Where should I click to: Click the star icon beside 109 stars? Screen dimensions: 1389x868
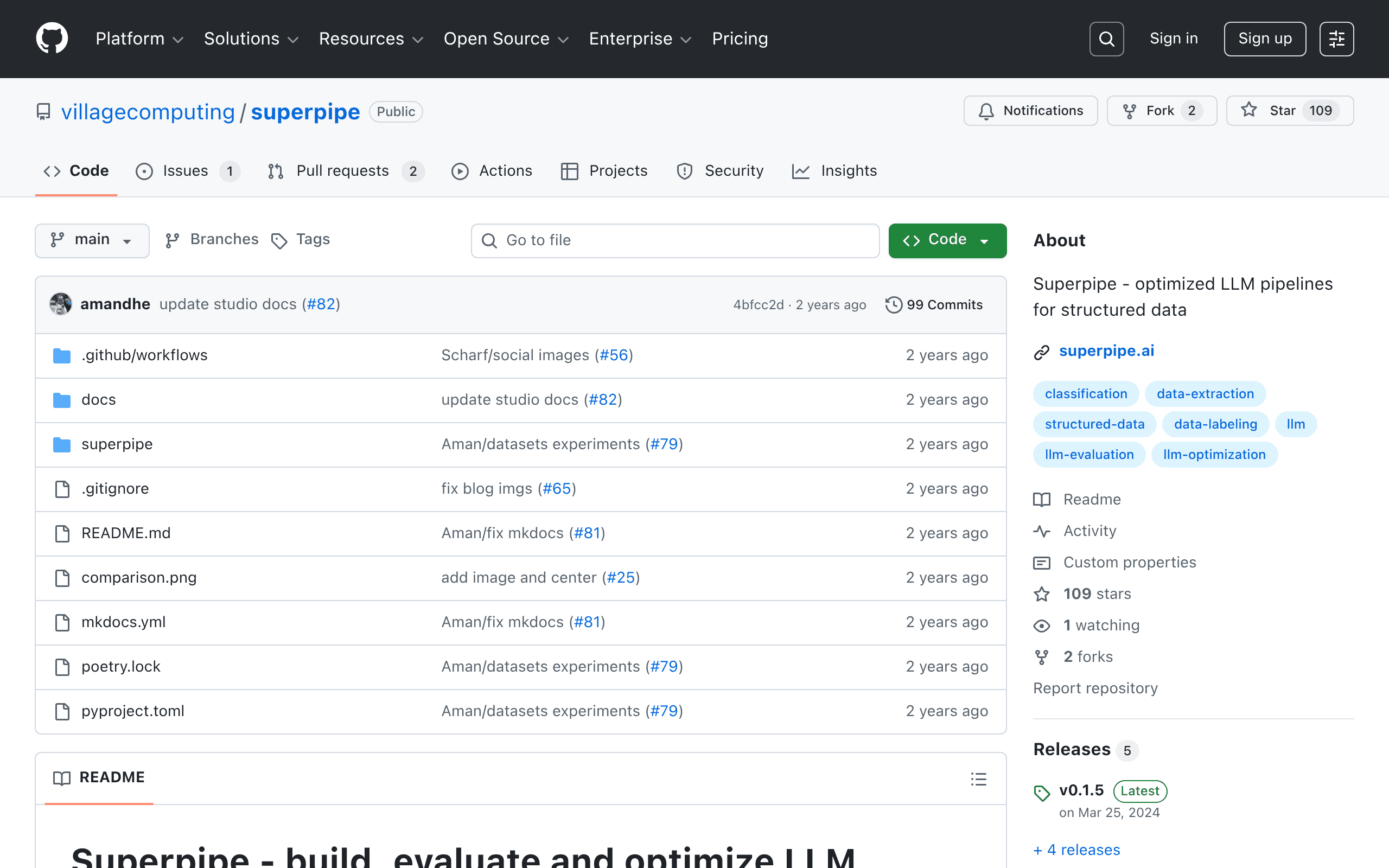[1042, 594]
